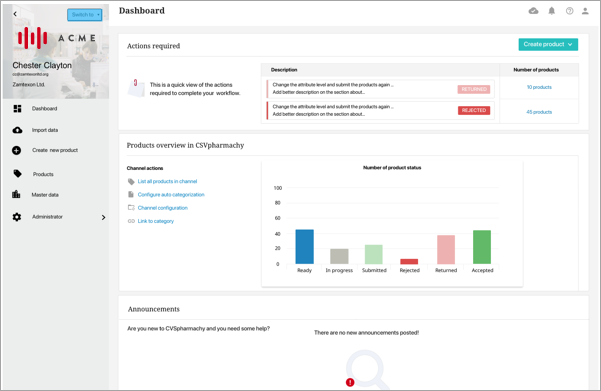Click the rejected action description row
Viewport: 601px width, 391px height.
pos(380,111)
